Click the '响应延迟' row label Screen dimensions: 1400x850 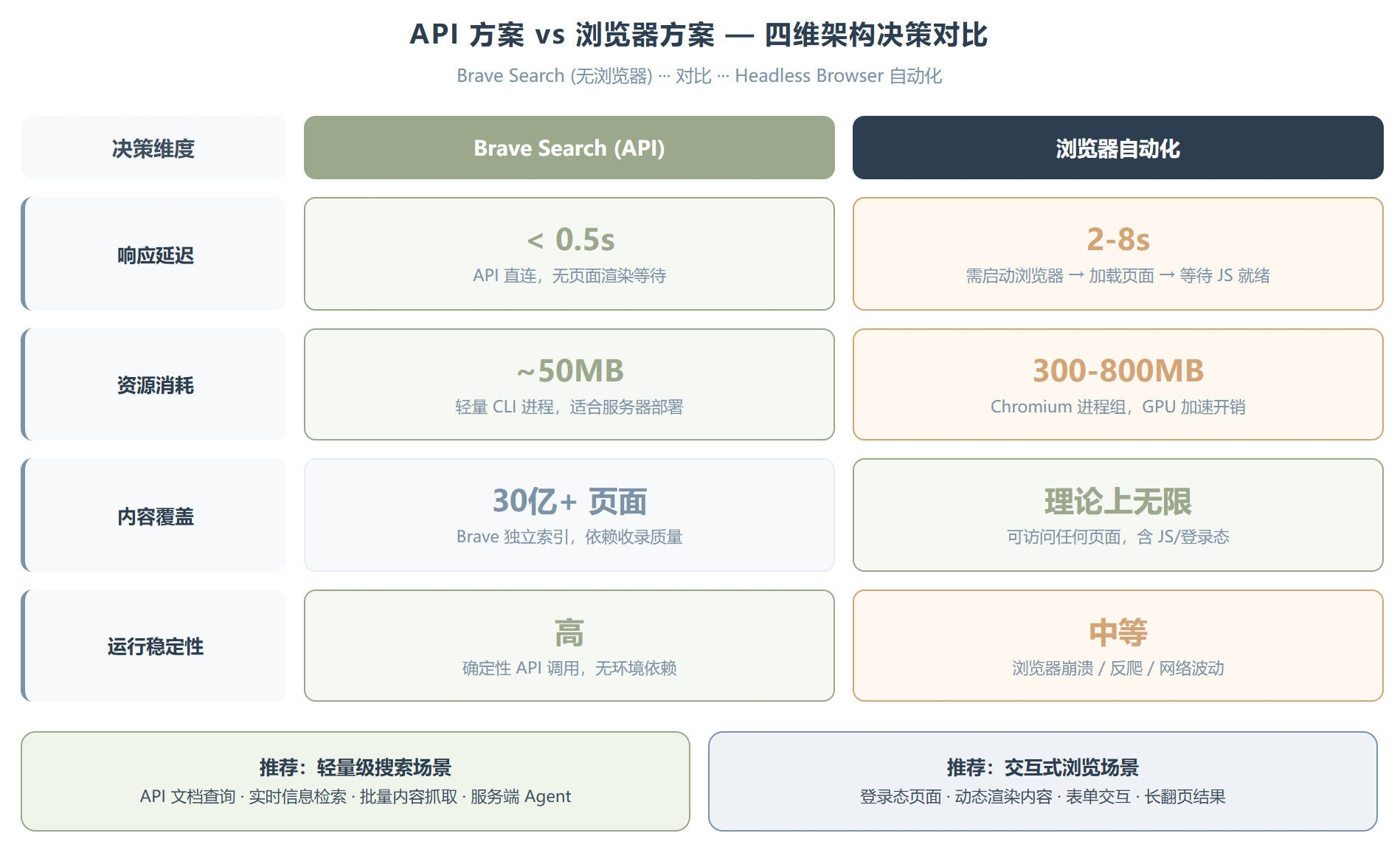click(x=153, y=254)
